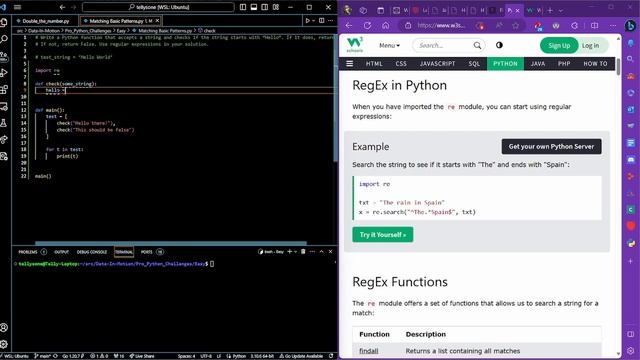Toggle W3Schools dark mode
The image size is (640, 360).
click(499, 45)
